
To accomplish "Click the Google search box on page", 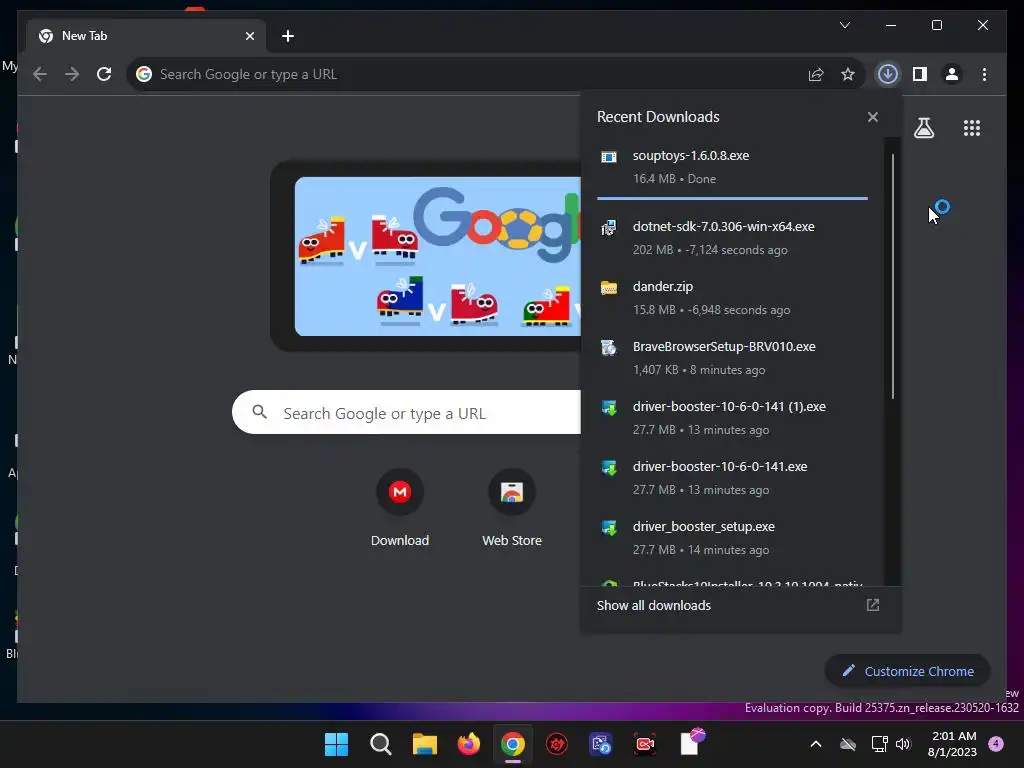I will point(406,413).
